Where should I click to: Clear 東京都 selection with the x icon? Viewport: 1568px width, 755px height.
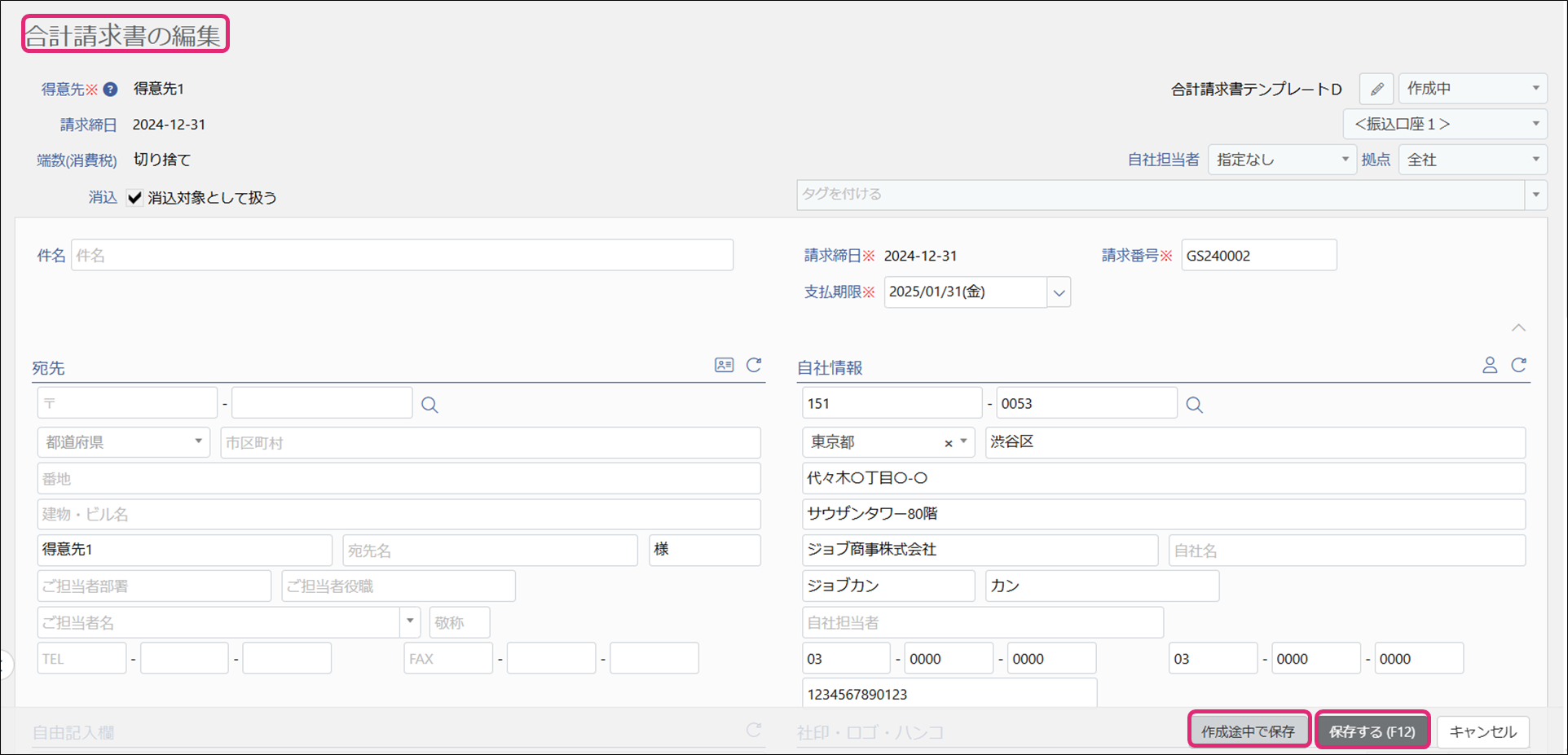[x=948, y=443]
